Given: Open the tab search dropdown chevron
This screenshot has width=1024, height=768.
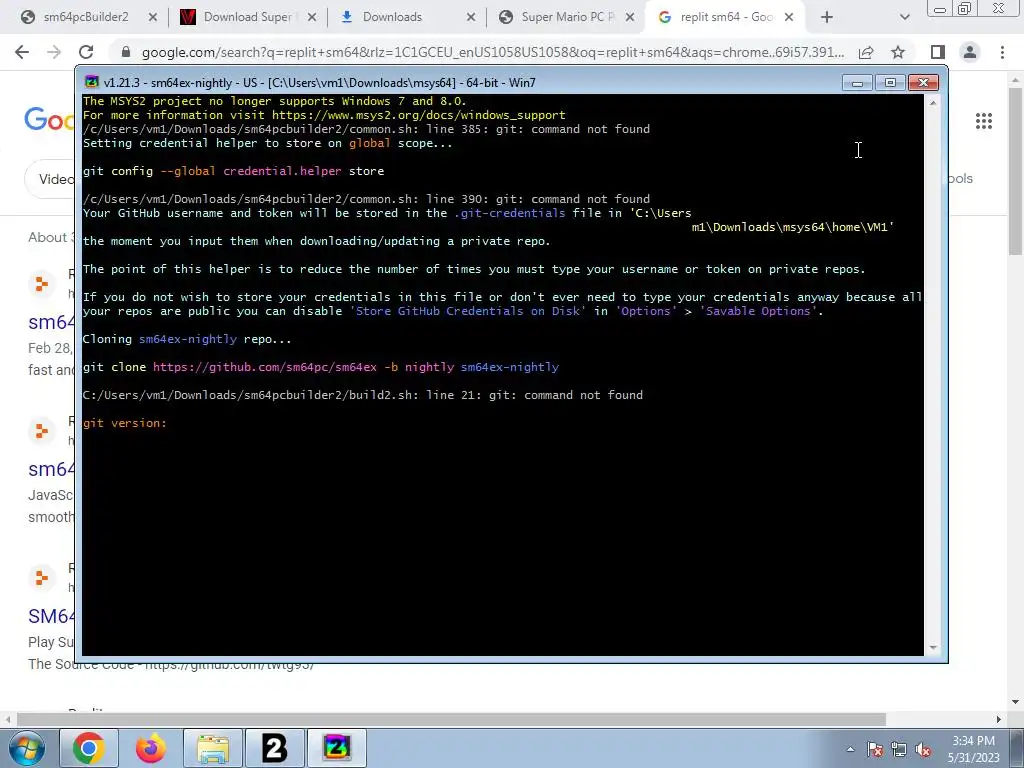Looking at the screenshot, I should [904, 18].
